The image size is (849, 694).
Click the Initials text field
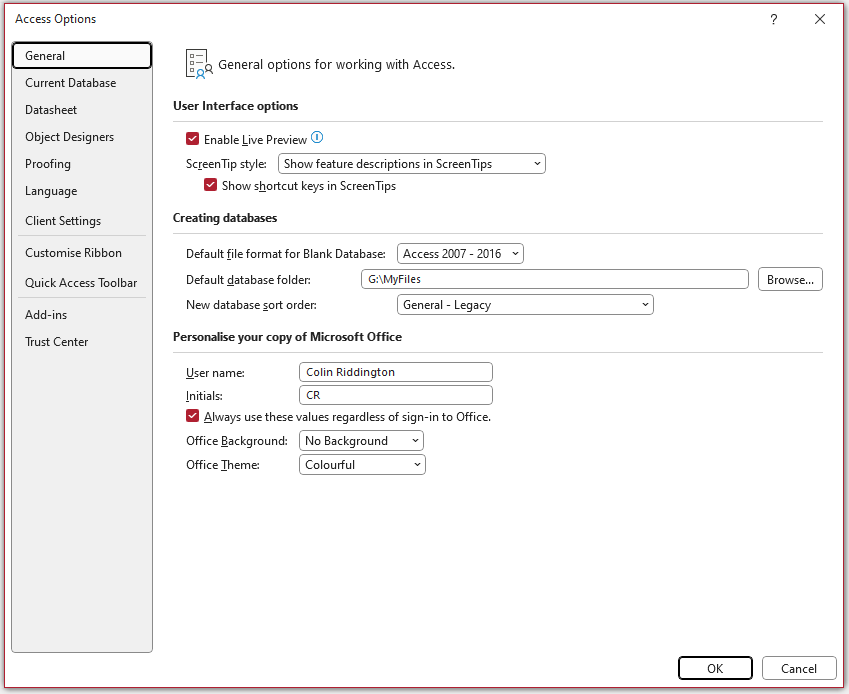396,395
